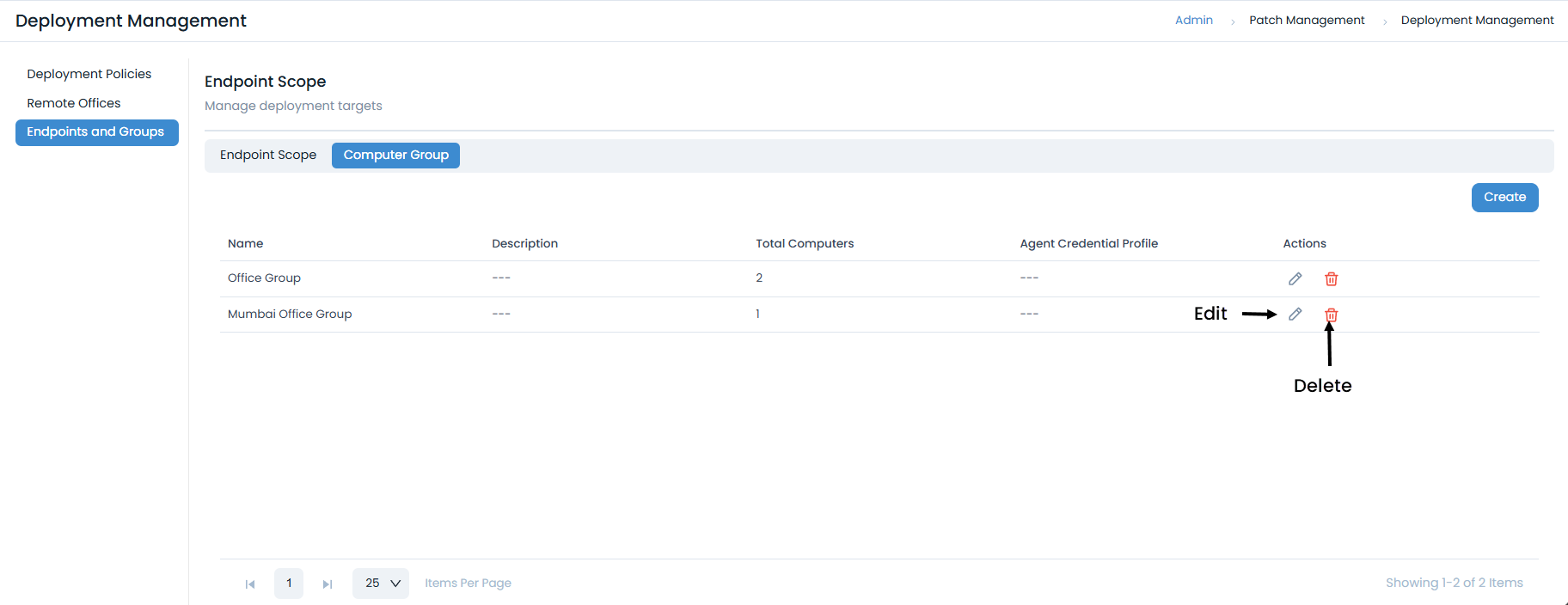
Task: Edit the Office Group row
Action: (x=1295, y=278)
